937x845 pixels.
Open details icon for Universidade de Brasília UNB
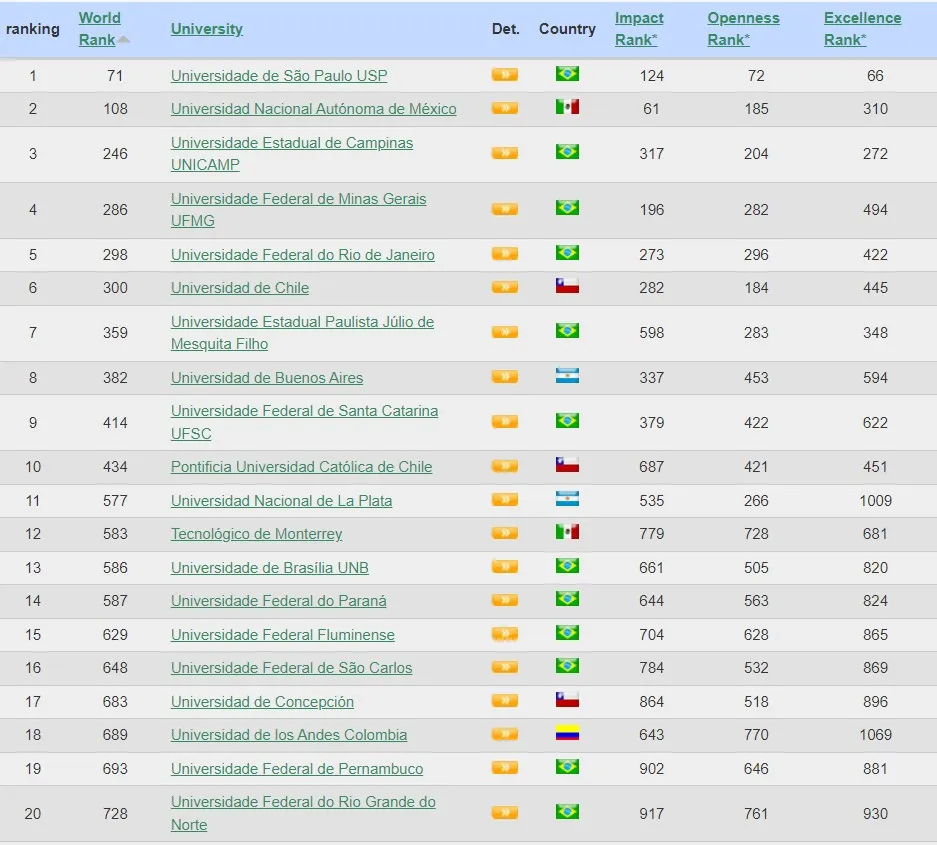[x=505, y=567]
